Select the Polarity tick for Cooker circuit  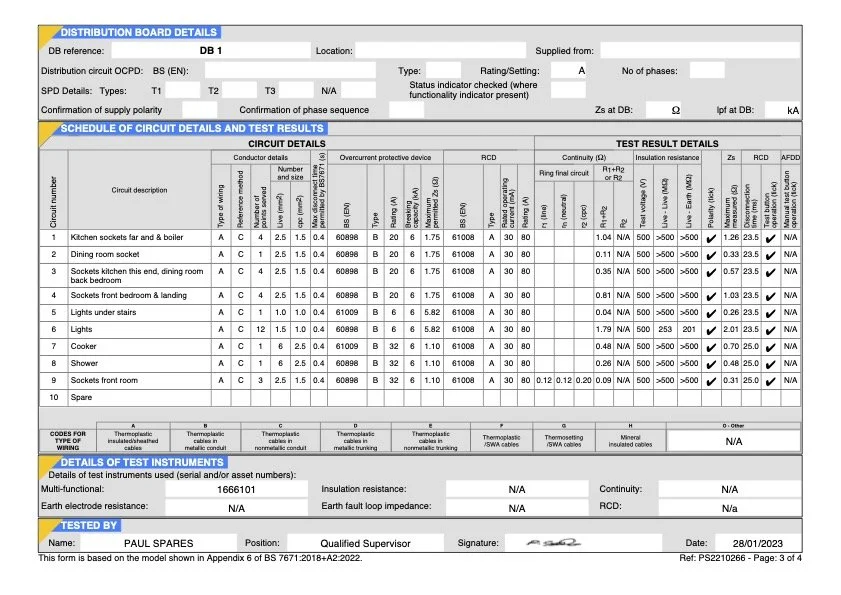711,347
